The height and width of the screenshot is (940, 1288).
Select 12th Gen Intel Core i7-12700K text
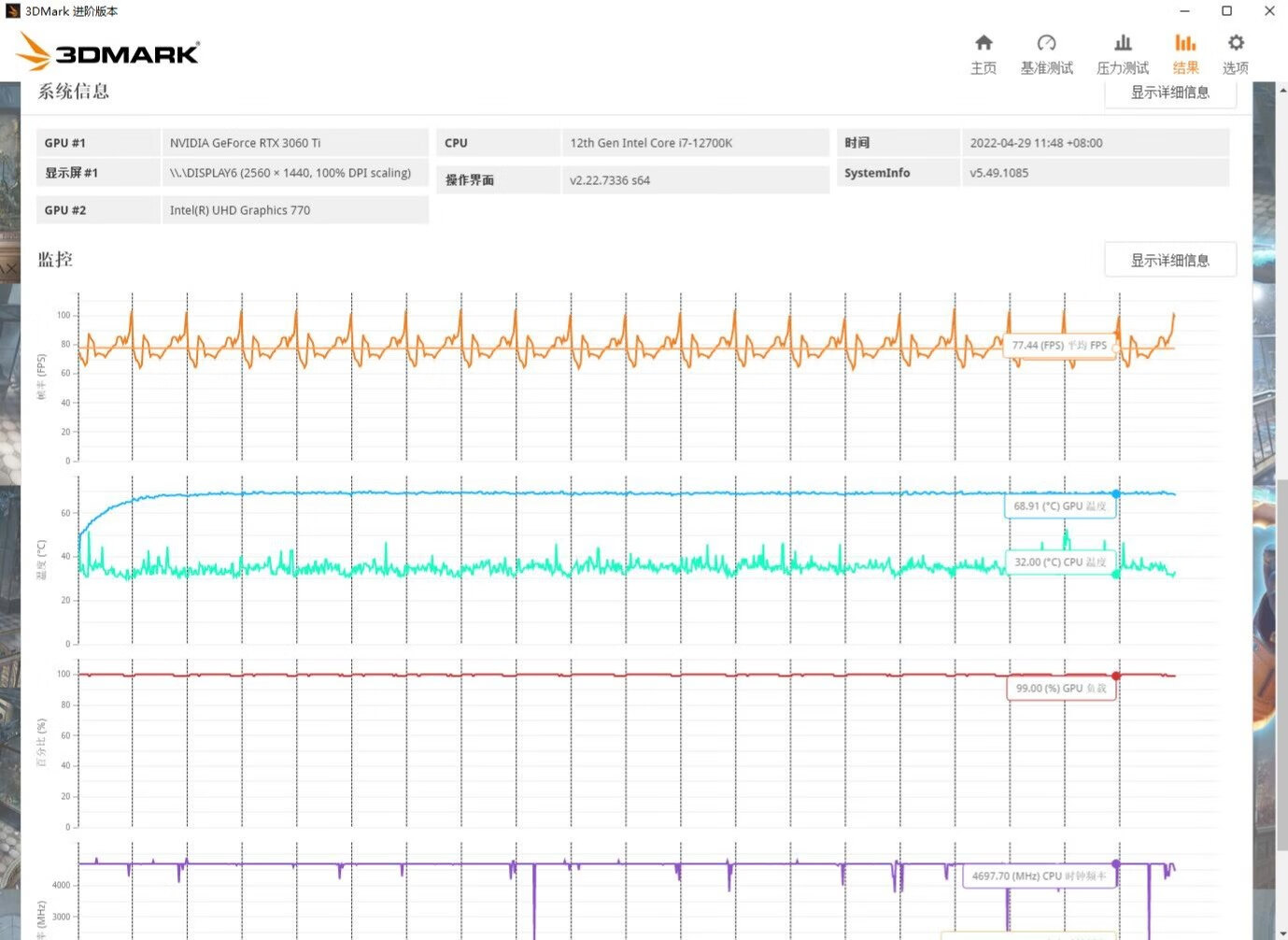tap(651, 143)
